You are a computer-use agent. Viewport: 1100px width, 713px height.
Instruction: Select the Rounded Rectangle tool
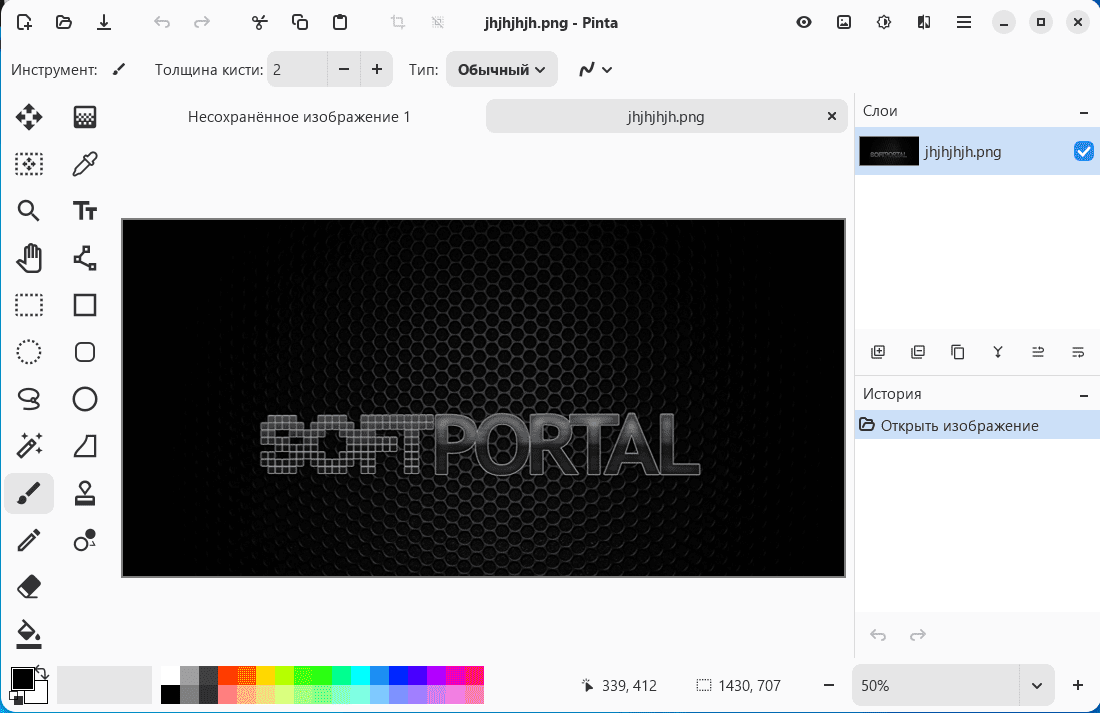85,352
